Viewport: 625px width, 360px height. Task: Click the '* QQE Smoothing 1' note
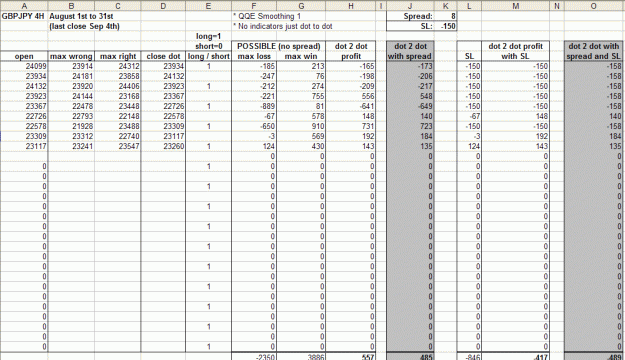pyautogui.click(x=267, y=16)
